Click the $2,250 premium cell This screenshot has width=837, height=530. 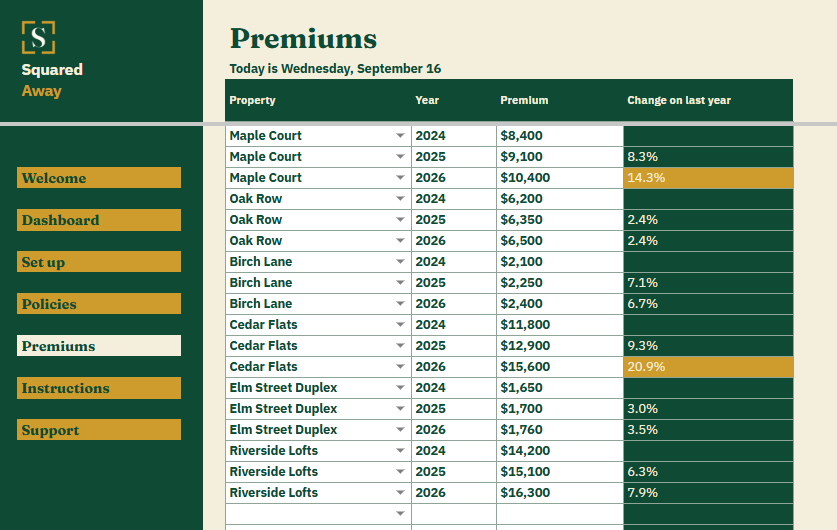[560, 282]
